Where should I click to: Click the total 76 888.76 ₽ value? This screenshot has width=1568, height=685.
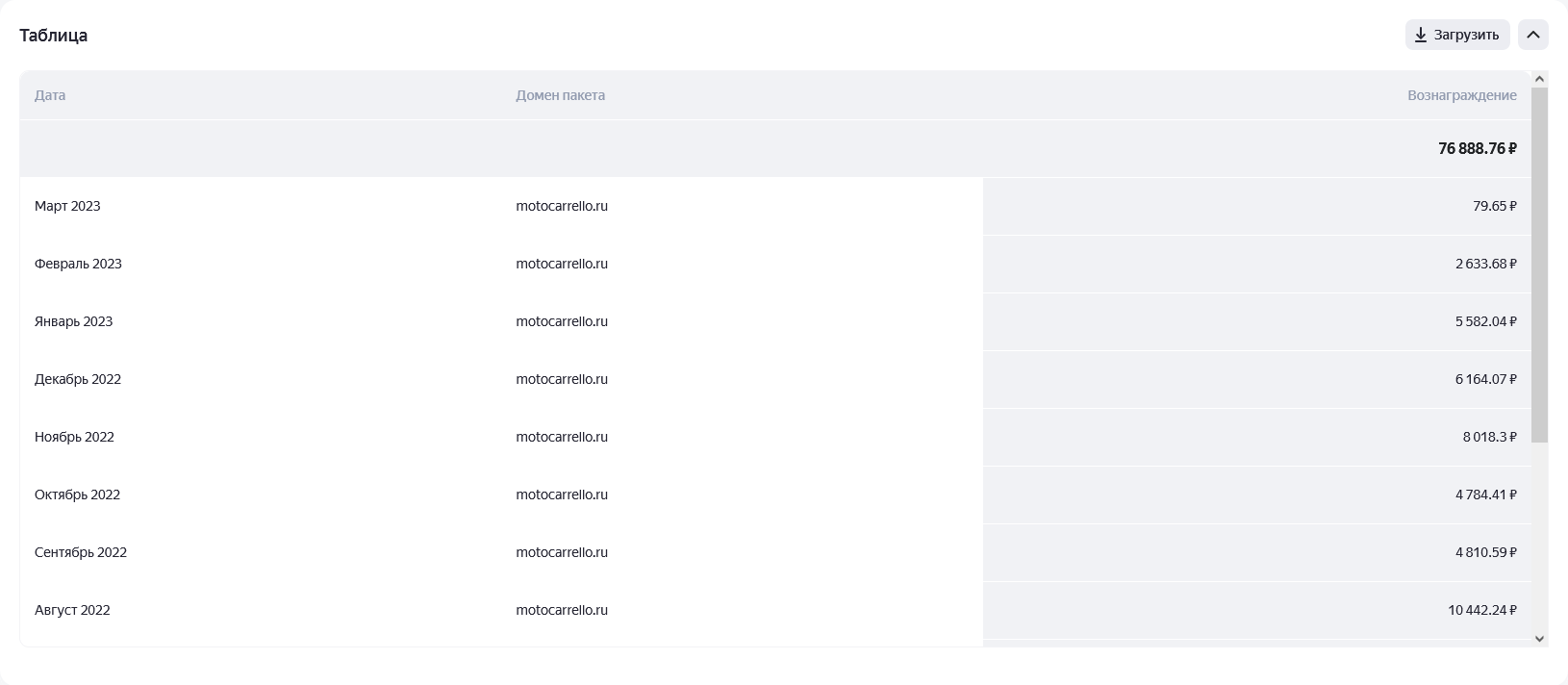[x=1478, y=148]
